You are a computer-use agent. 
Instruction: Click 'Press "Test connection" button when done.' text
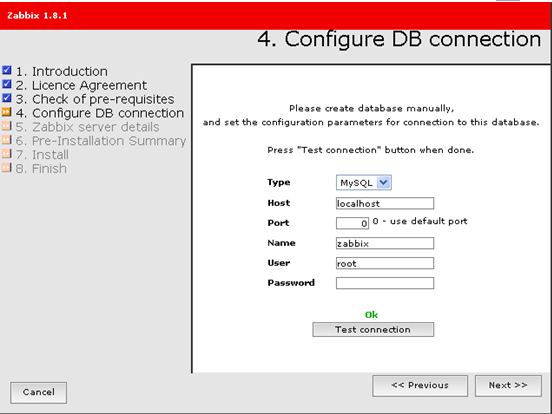(x=371, y=150)
